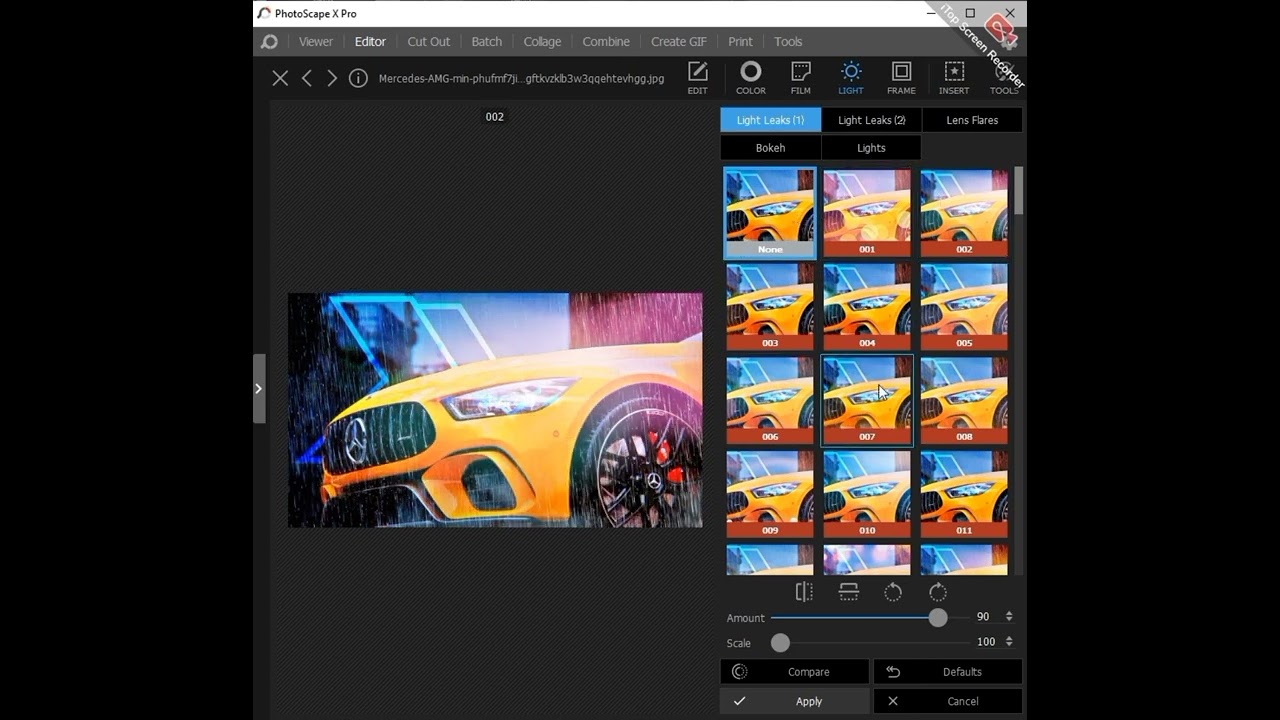Choose light leak preset 006
Screen dimensions: 1280x720
tap(770, 400)
